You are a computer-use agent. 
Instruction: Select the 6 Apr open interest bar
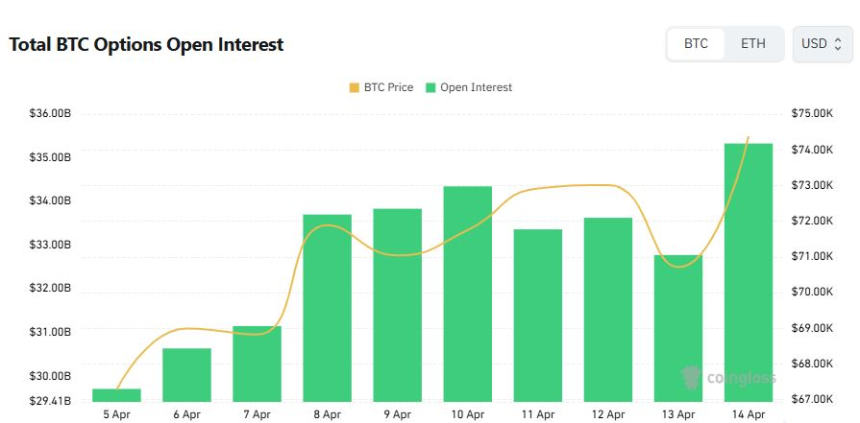click(x=187, y=375)
